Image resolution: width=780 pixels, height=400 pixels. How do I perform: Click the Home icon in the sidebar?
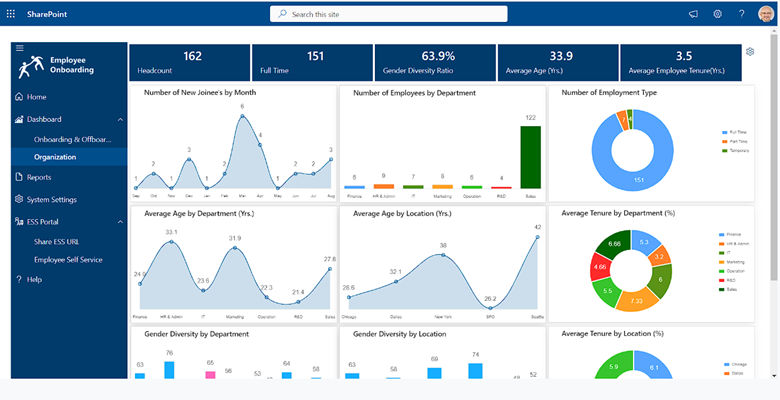[x=19, y=97]
